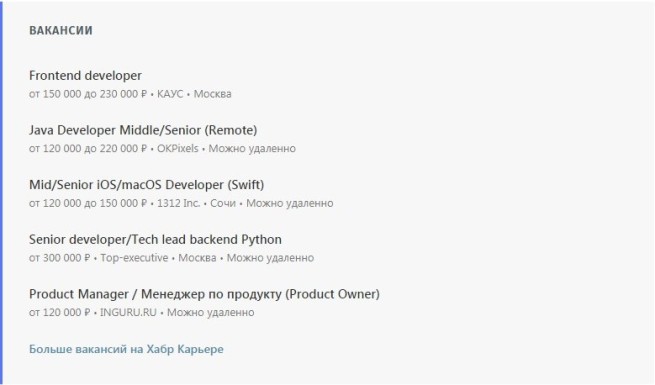
Task: Click company name INGURU.RU
Action: pos(128,313)
